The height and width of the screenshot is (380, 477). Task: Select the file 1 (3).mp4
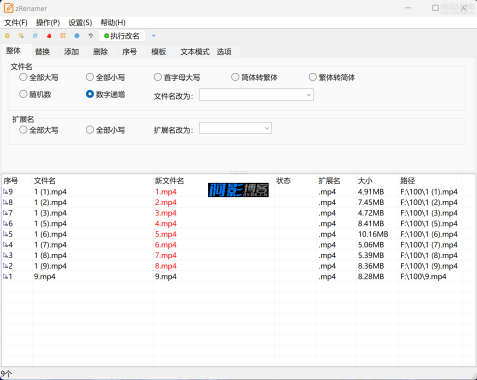50,213
